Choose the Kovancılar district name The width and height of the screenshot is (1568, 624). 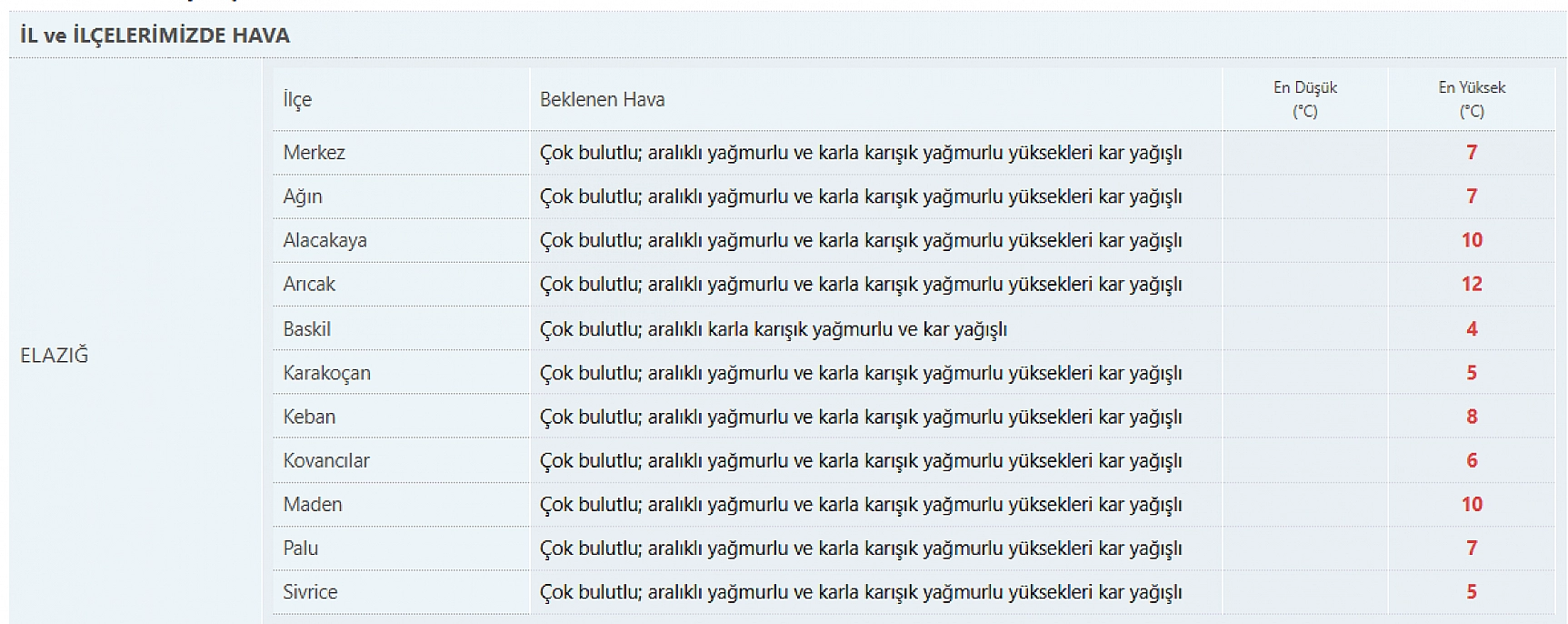(326, 460)
